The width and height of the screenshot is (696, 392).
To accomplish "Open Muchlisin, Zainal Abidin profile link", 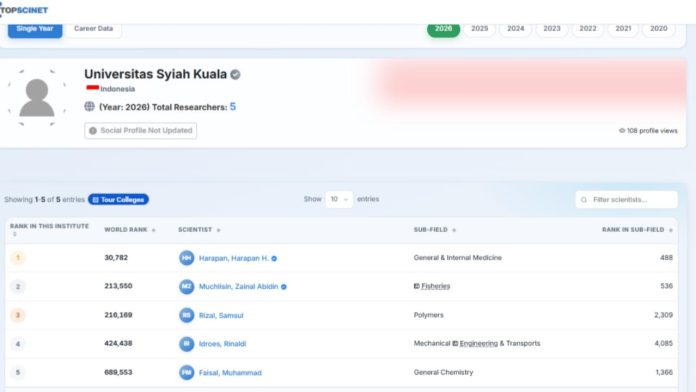I will [x=238, y=287].
